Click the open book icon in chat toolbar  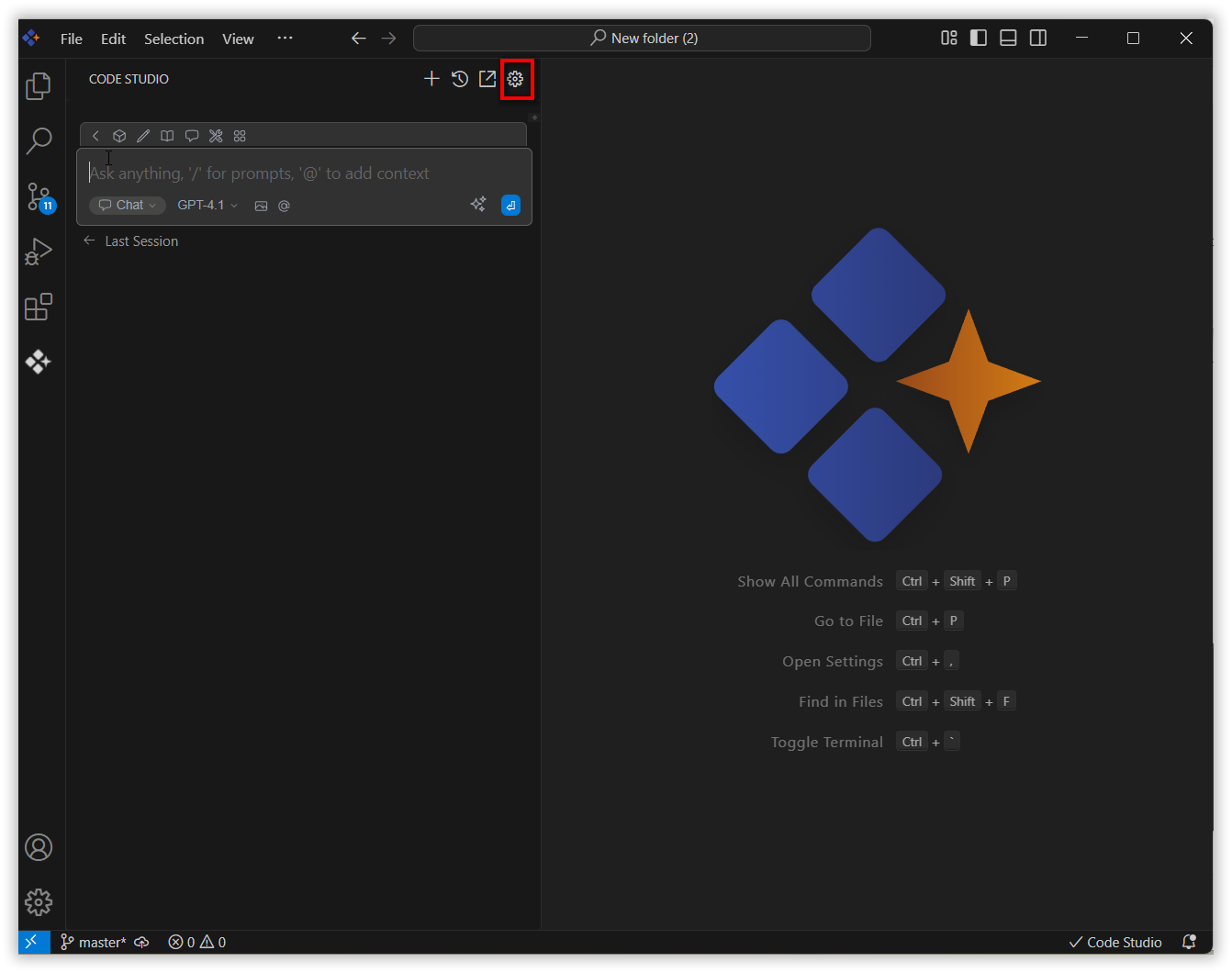[x=167, y=136]
